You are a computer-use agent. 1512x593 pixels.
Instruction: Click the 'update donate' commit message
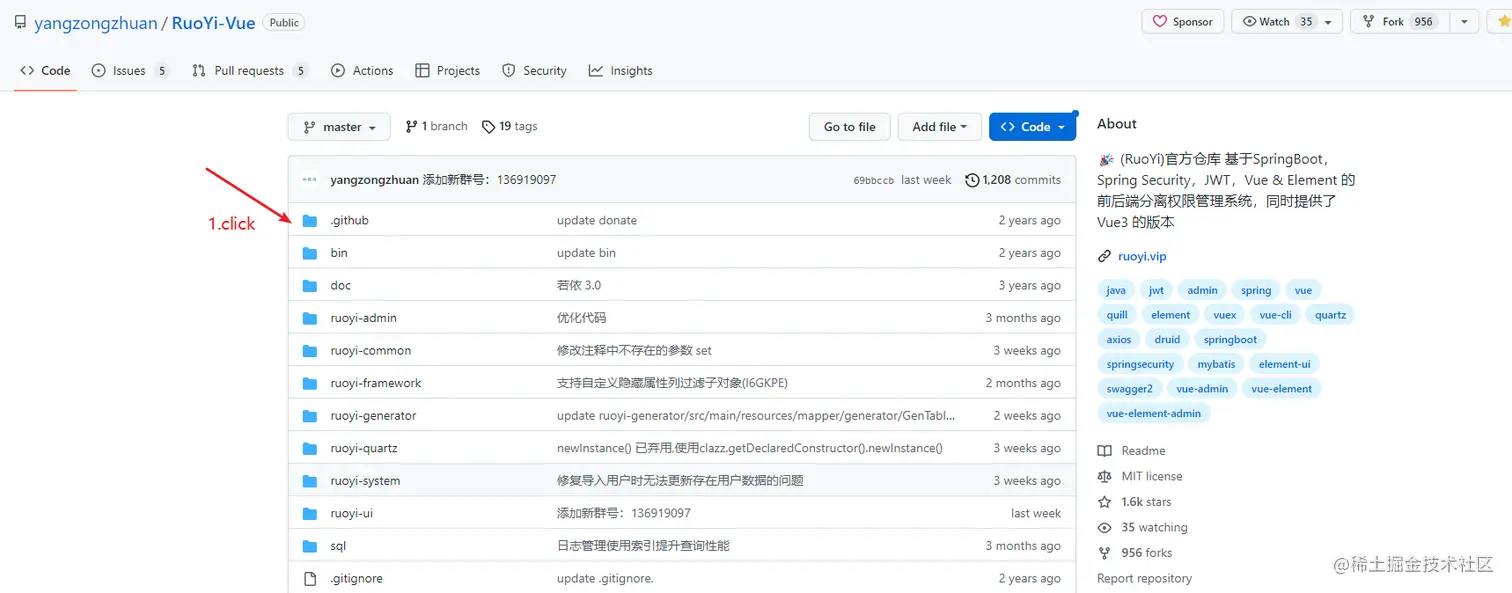click(x=597, y=220)
